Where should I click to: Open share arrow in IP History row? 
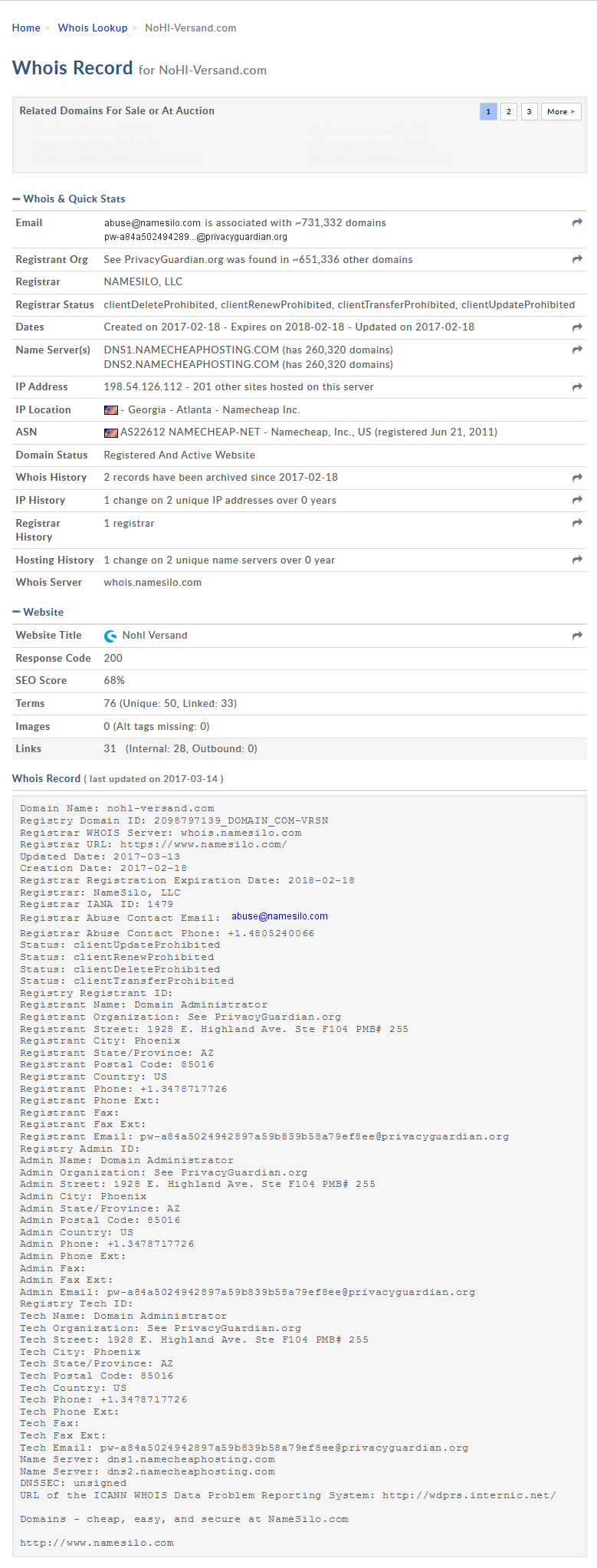[577, 501]
